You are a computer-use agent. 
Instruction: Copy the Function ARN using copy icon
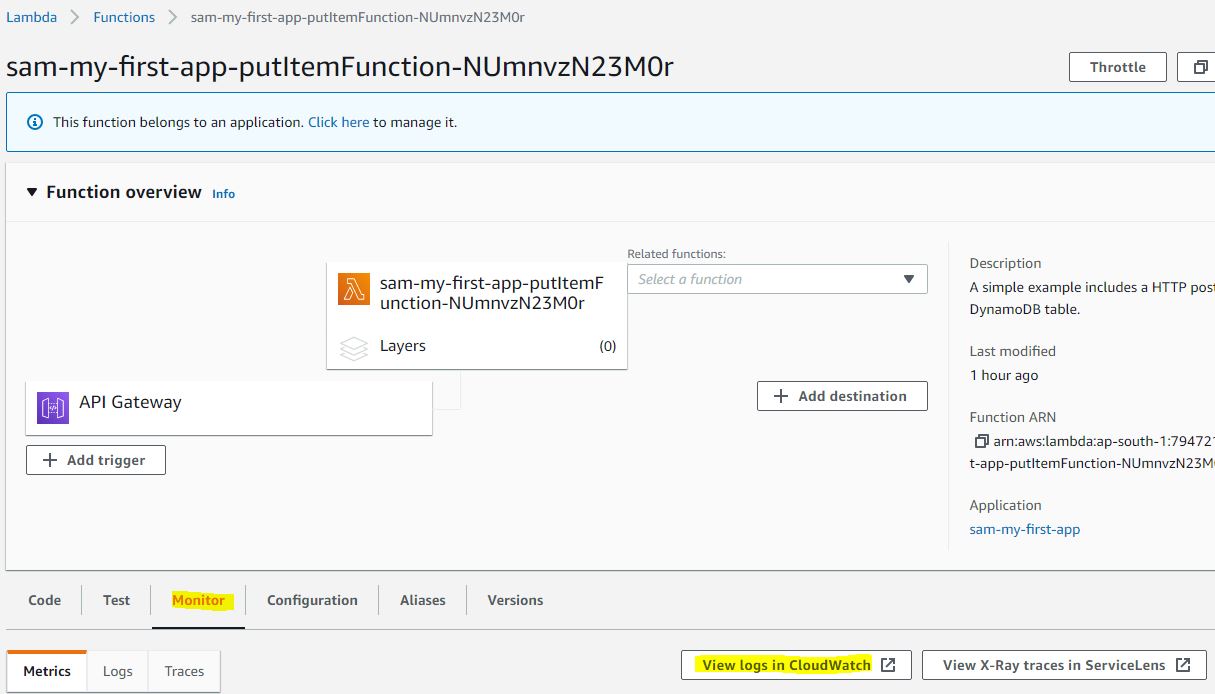coord(981,441)
